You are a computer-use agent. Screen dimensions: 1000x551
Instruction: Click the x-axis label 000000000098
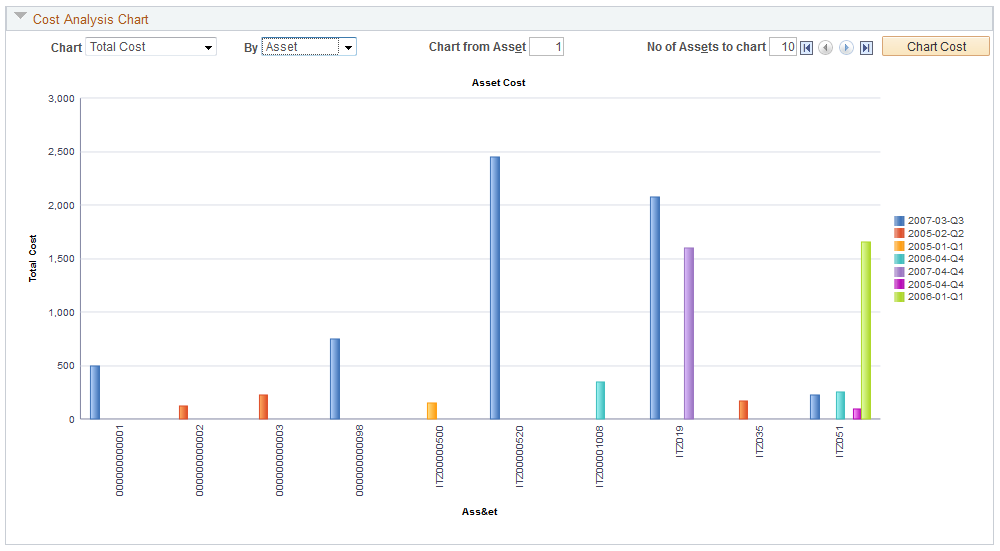(x=360, y=460)
